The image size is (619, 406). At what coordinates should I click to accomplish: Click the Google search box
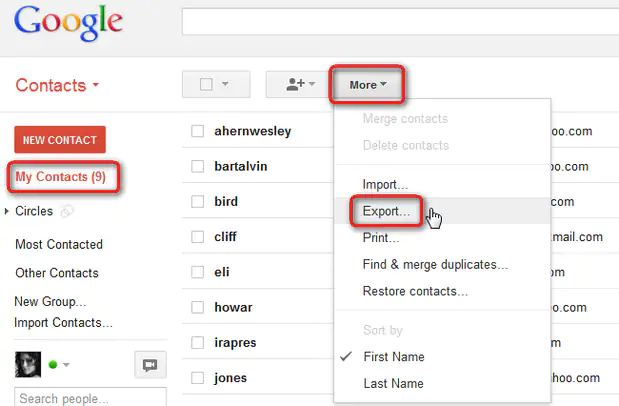(400, 20)
